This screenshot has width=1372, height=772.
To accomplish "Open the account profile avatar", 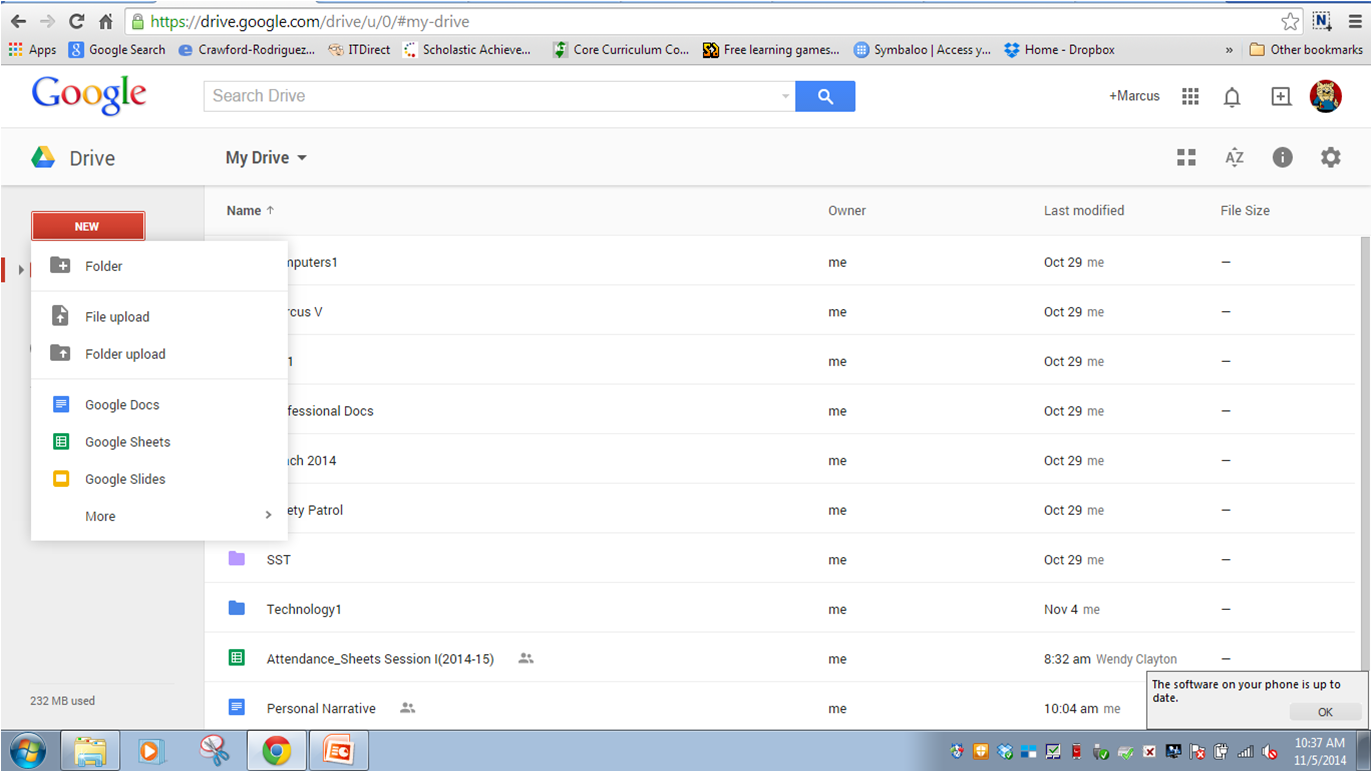I will [x=1326, y=96].
